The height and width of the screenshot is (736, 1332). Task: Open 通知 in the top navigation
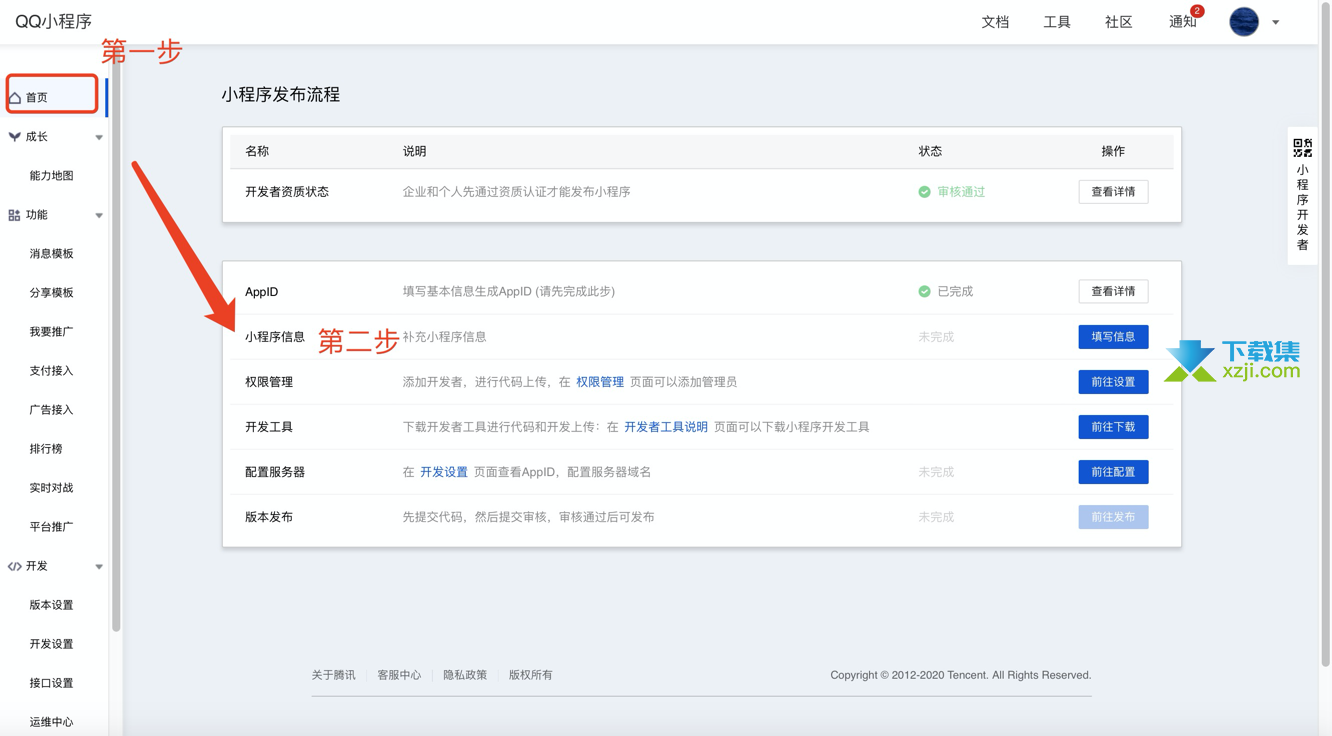coord(1182,22)
